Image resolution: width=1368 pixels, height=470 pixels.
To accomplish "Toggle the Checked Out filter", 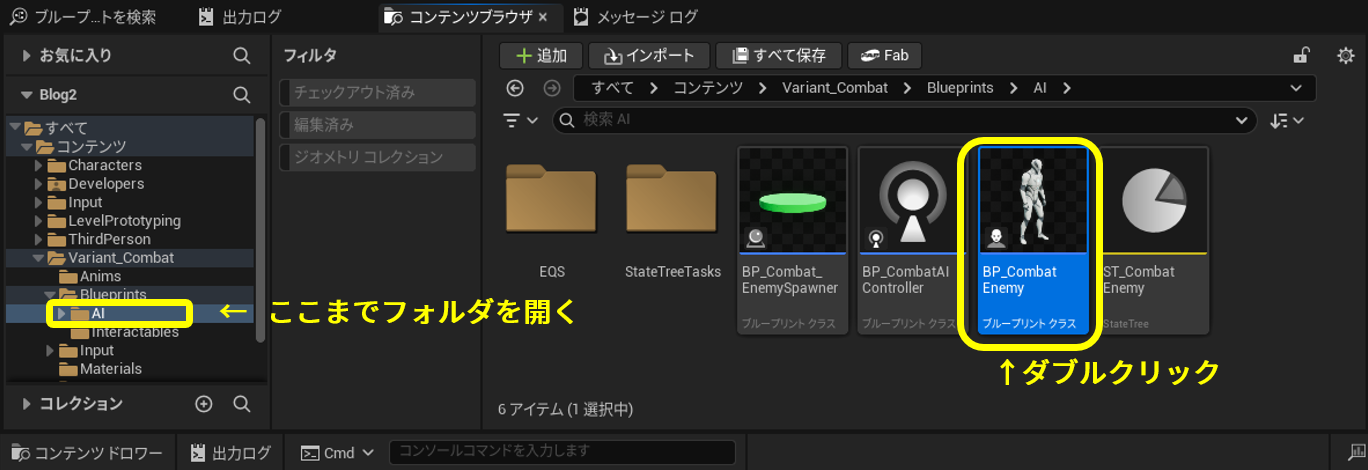I will (x=377, y=93).
